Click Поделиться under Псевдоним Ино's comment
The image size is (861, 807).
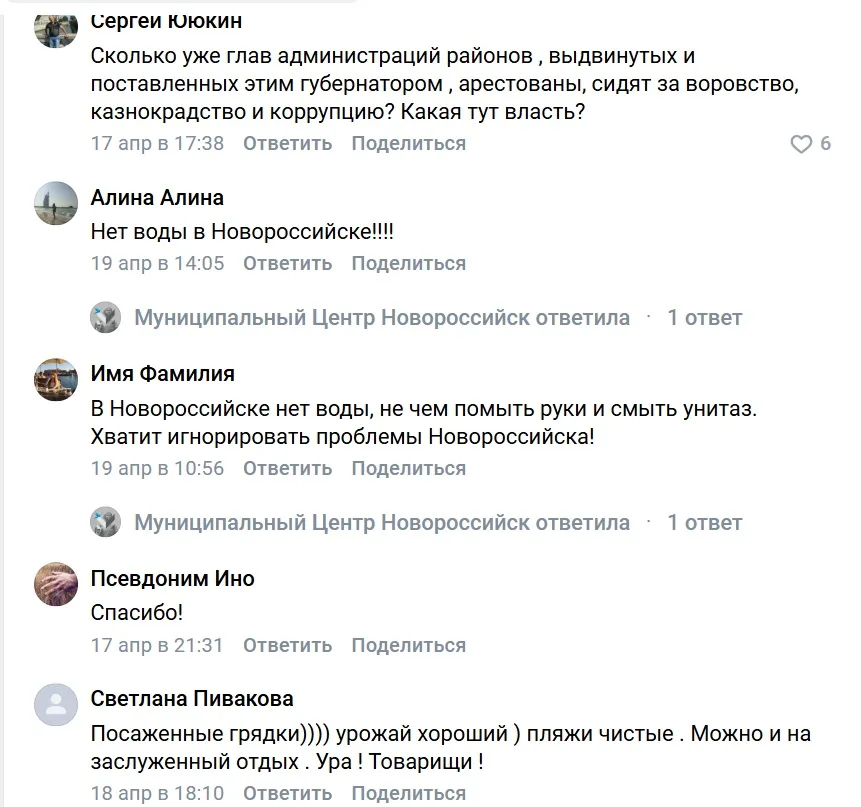tap(408, 645)
